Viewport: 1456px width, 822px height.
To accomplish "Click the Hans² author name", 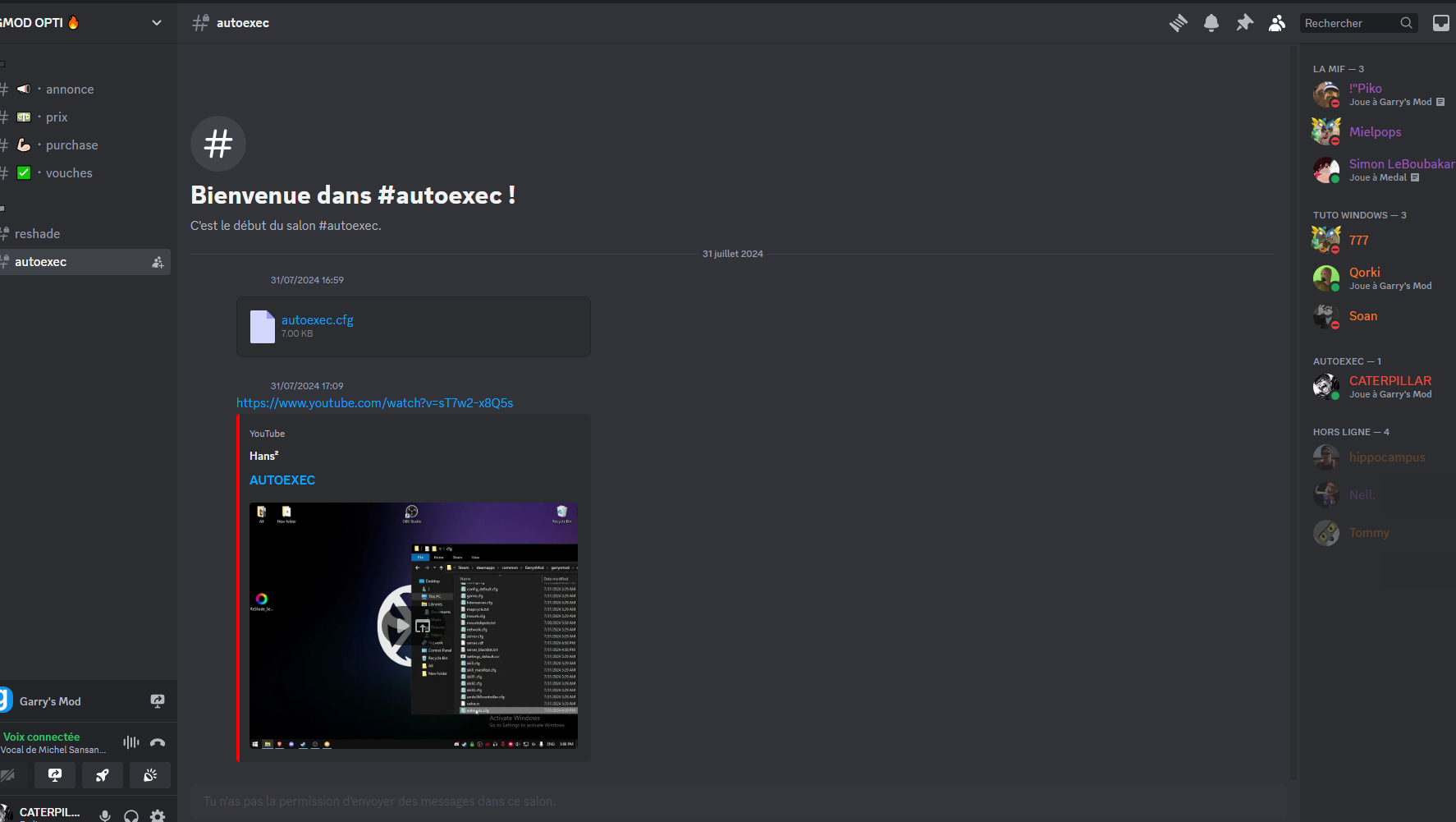I will tap(264, 456).
